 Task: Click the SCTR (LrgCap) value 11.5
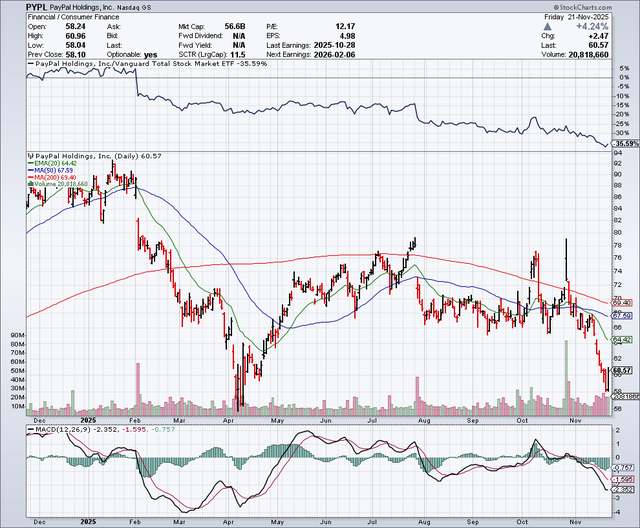tap(238, 55)
